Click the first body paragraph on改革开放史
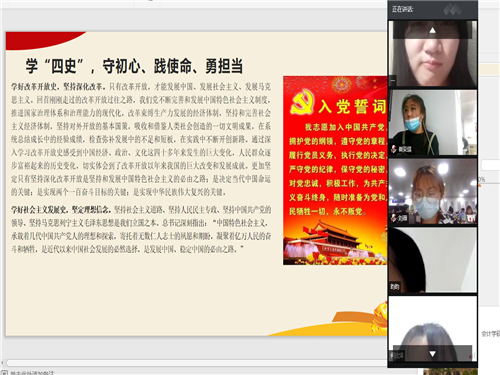 tap(141, 139)
